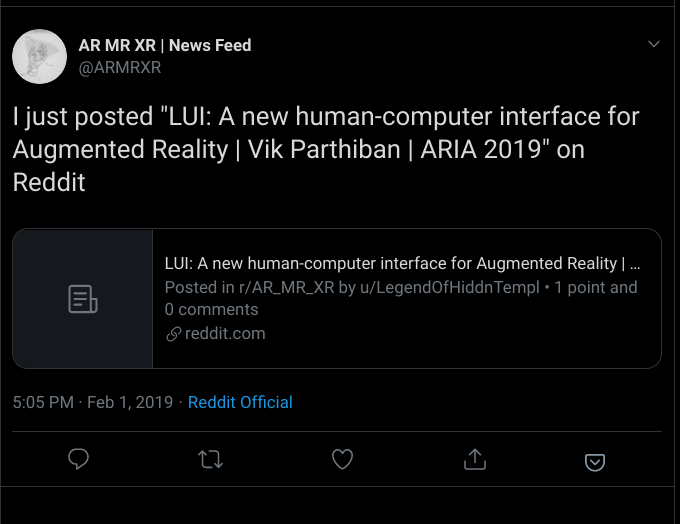Click the chain link icon beside reddit.com
680x524 pixels.
click(173, 334)
